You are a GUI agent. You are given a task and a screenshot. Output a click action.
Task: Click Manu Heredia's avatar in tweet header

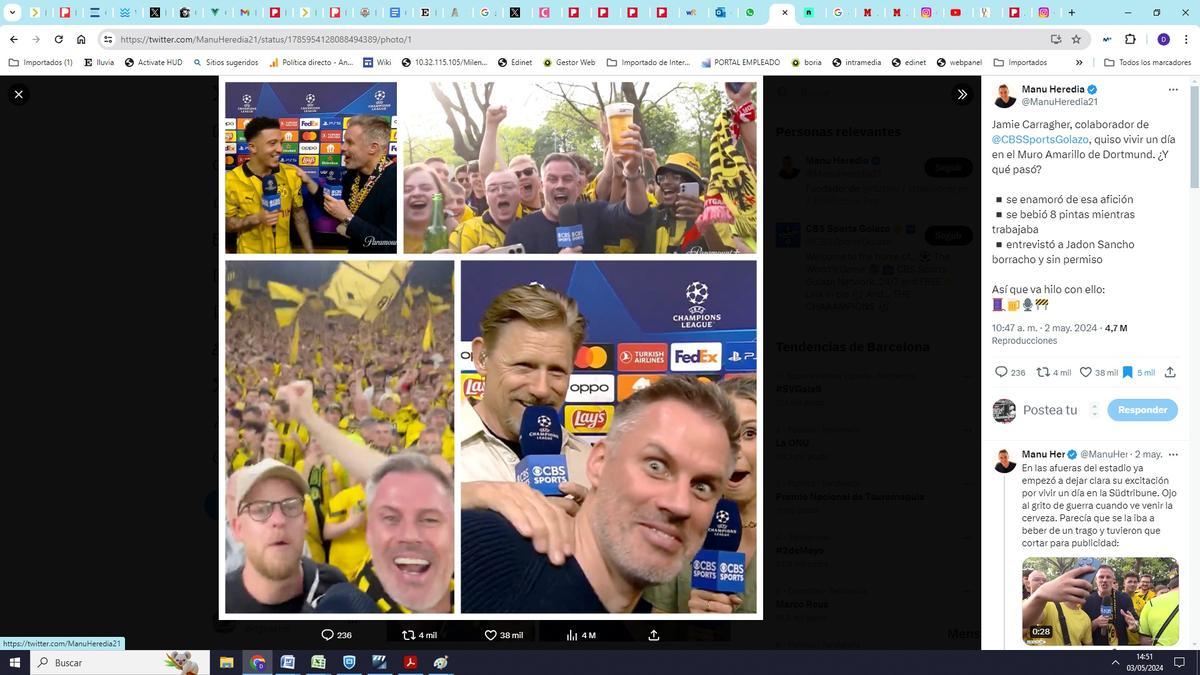click(1004, 96)
